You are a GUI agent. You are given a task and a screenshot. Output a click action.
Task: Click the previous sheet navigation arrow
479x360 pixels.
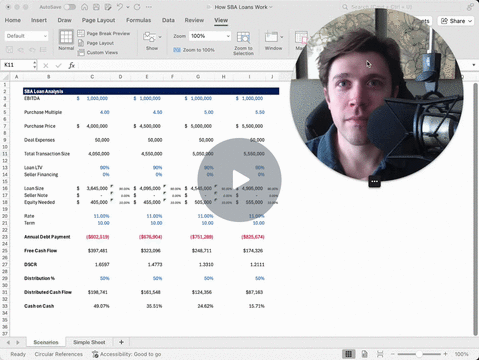(x=8, y=342)
